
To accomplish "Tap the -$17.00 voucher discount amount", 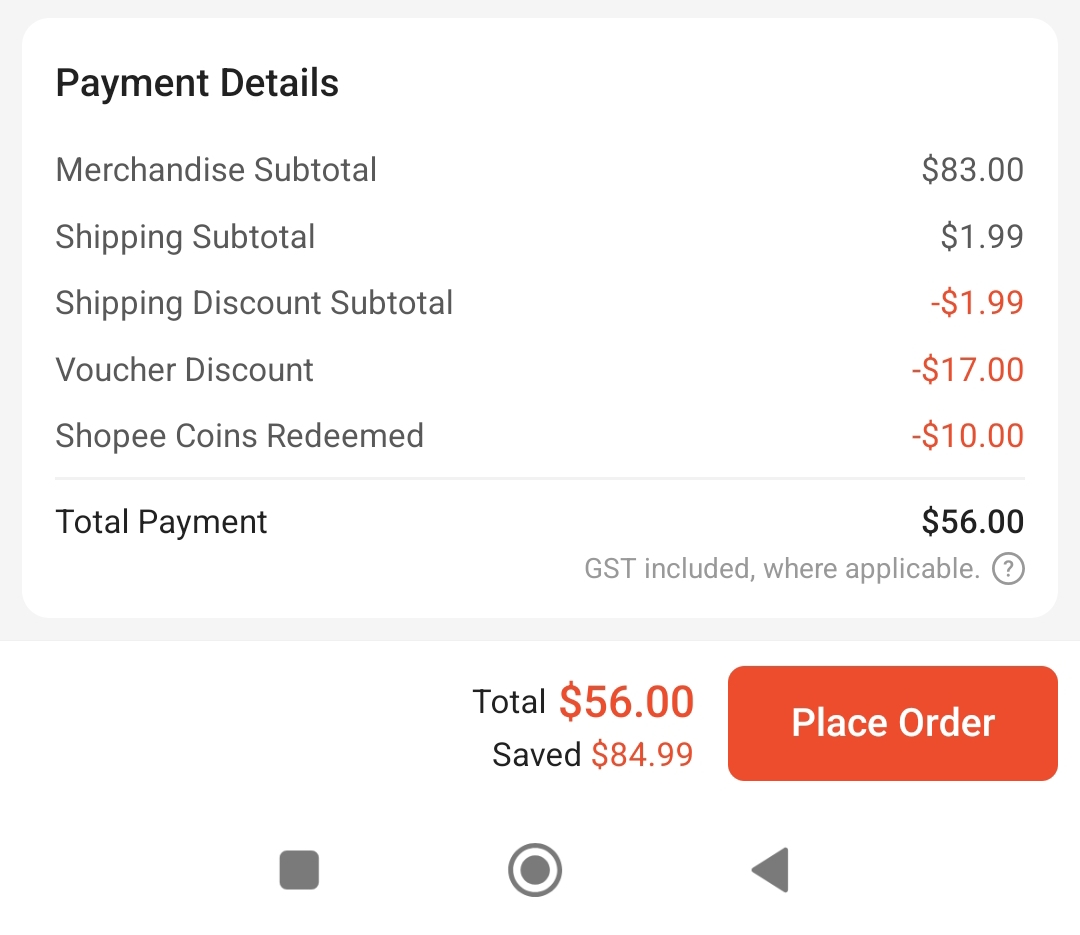I will click(967, 370).
